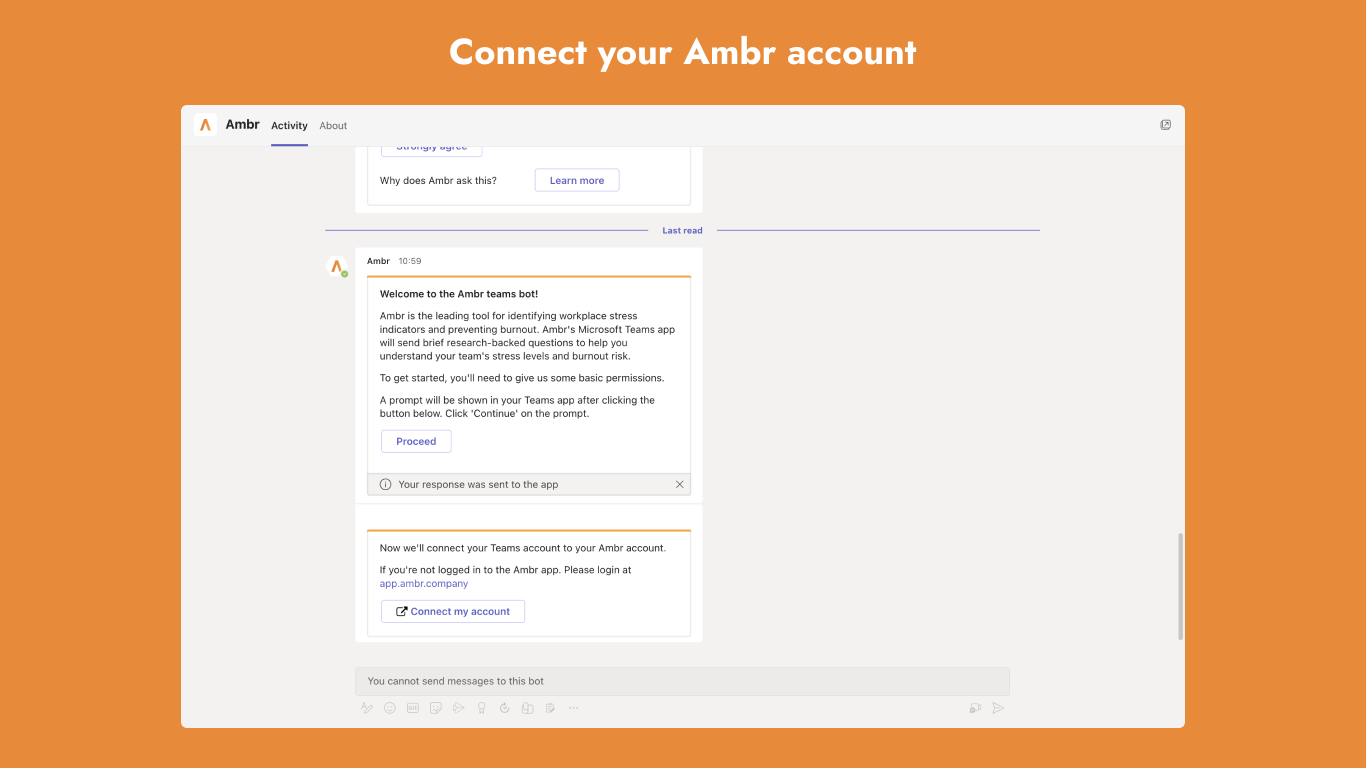The width and height of the screenshot is (1366, 768).
Task: Click the message input field
Action: pos(682,681)
